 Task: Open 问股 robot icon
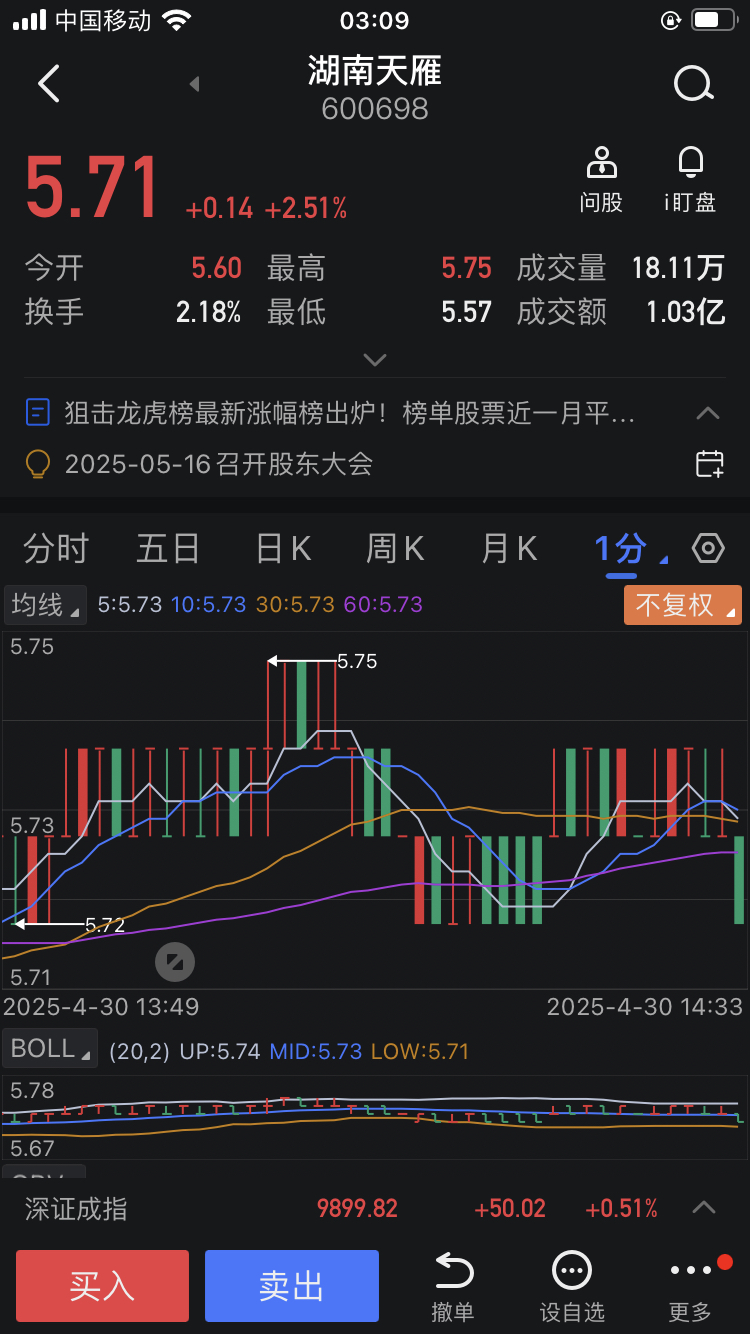tap(601, 162)
